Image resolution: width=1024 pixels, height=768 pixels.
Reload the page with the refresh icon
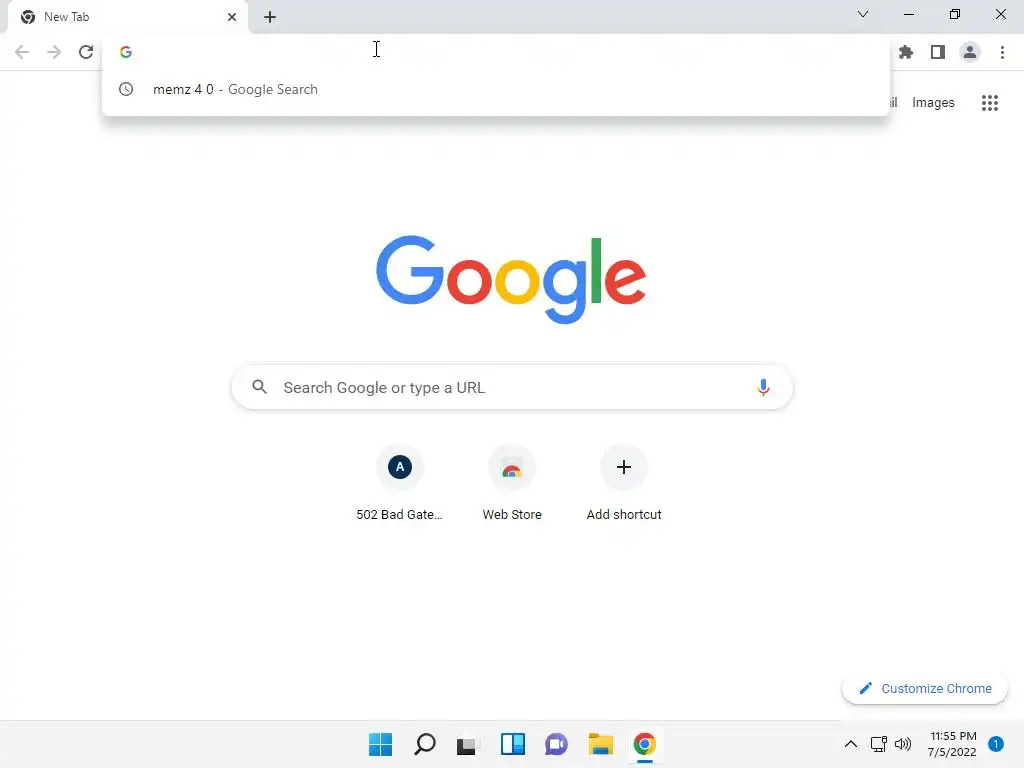(86, 52)
